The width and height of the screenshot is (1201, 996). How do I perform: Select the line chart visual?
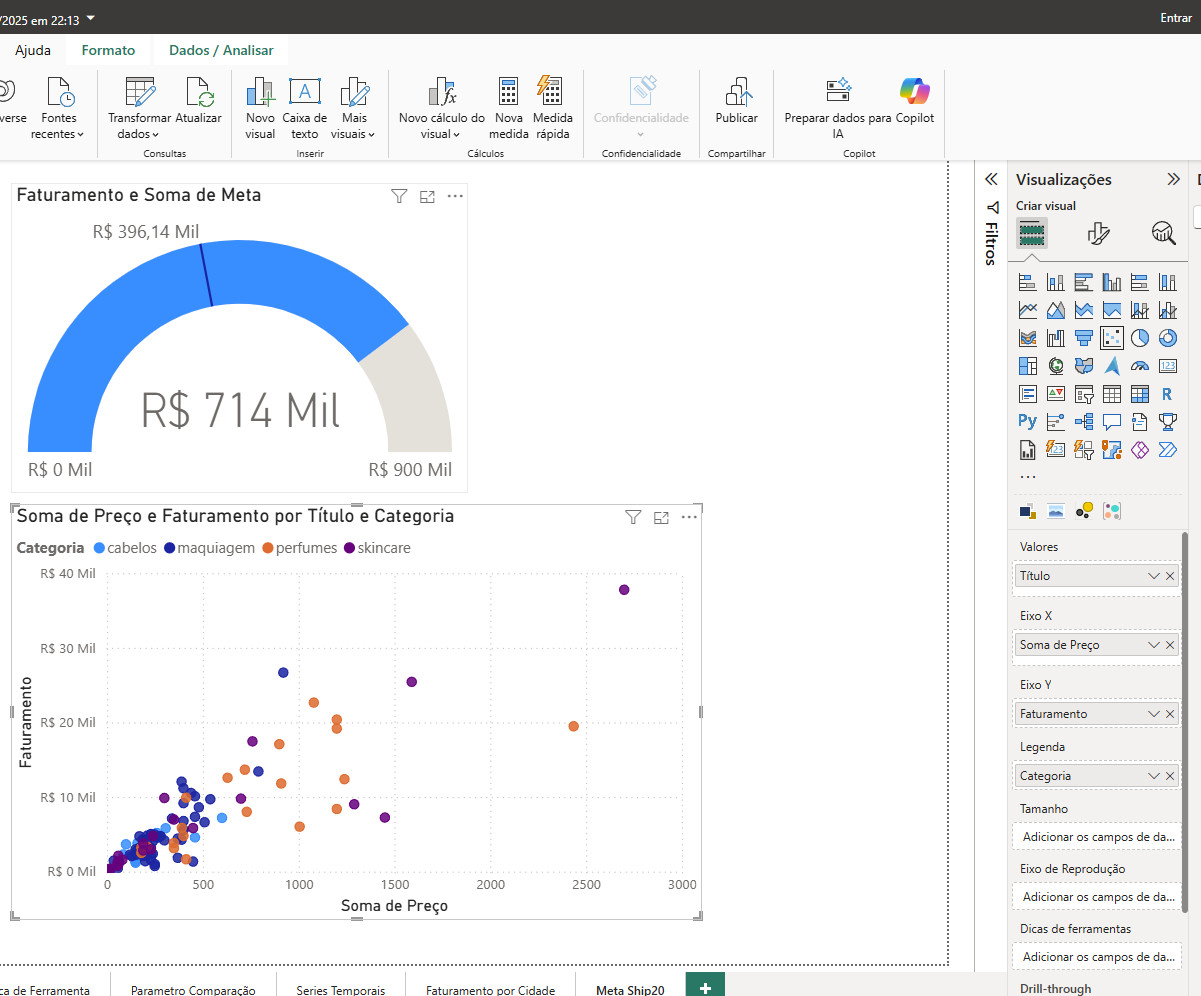(x=1028, y=310)
